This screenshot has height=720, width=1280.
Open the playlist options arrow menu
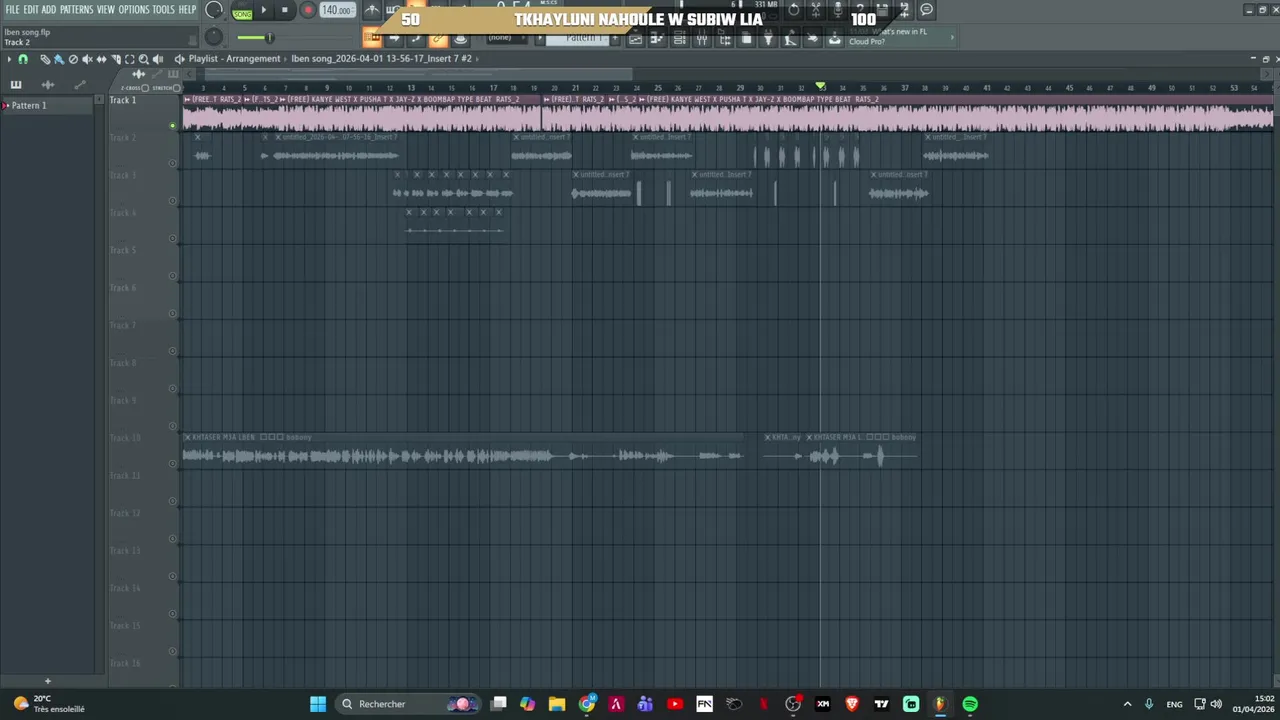pos(9,59)
